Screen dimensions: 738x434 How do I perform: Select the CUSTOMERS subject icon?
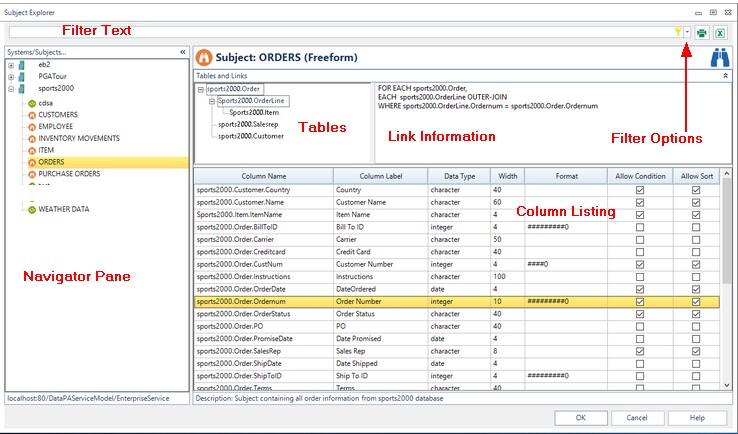point(31,115)
